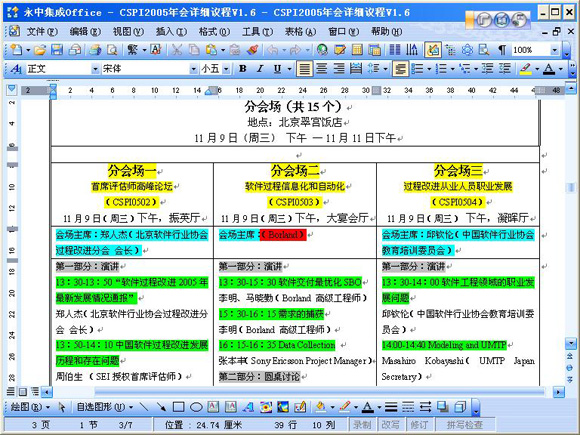Image resolution: width=580 pixels, height=435 pixels.
Task: Select the drawing pointer arrow tool
Action: point(62,407)
